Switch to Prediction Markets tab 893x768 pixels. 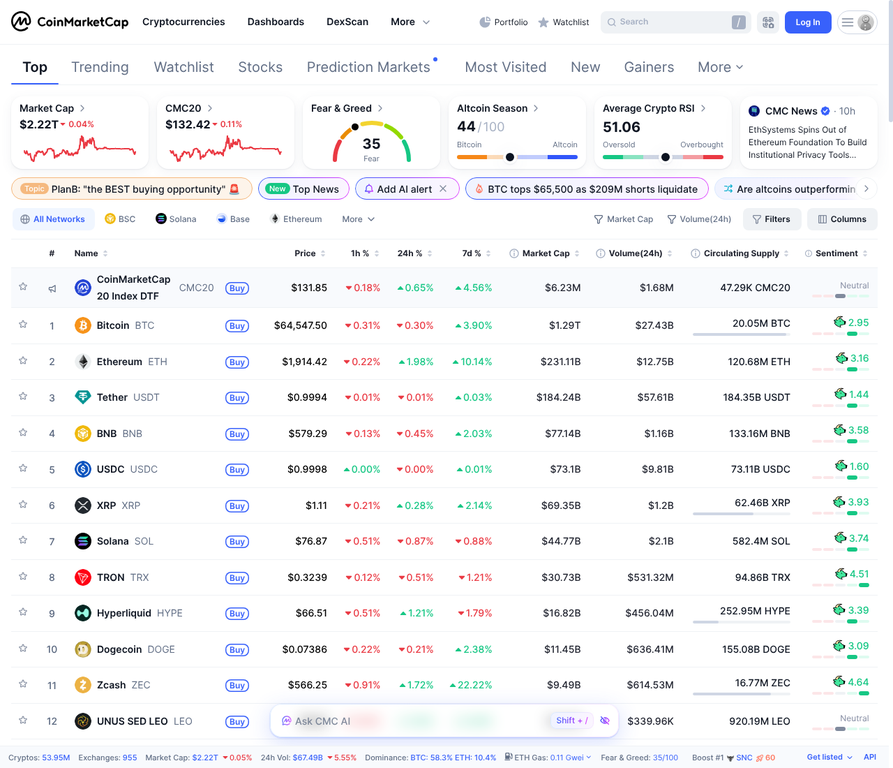[x=368, y=67]
